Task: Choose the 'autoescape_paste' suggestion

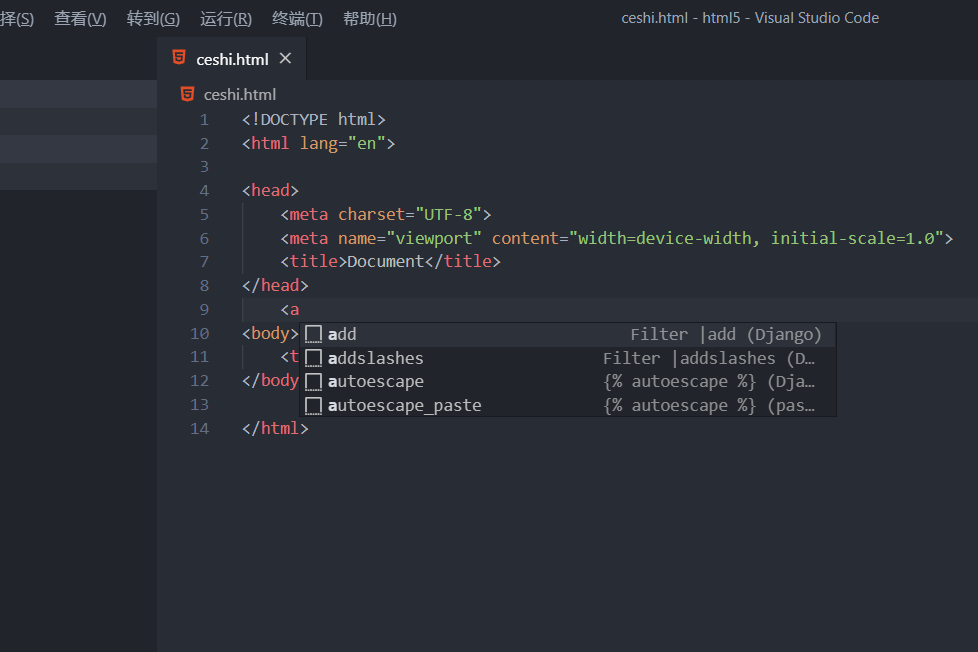Action: pos(568,405)
